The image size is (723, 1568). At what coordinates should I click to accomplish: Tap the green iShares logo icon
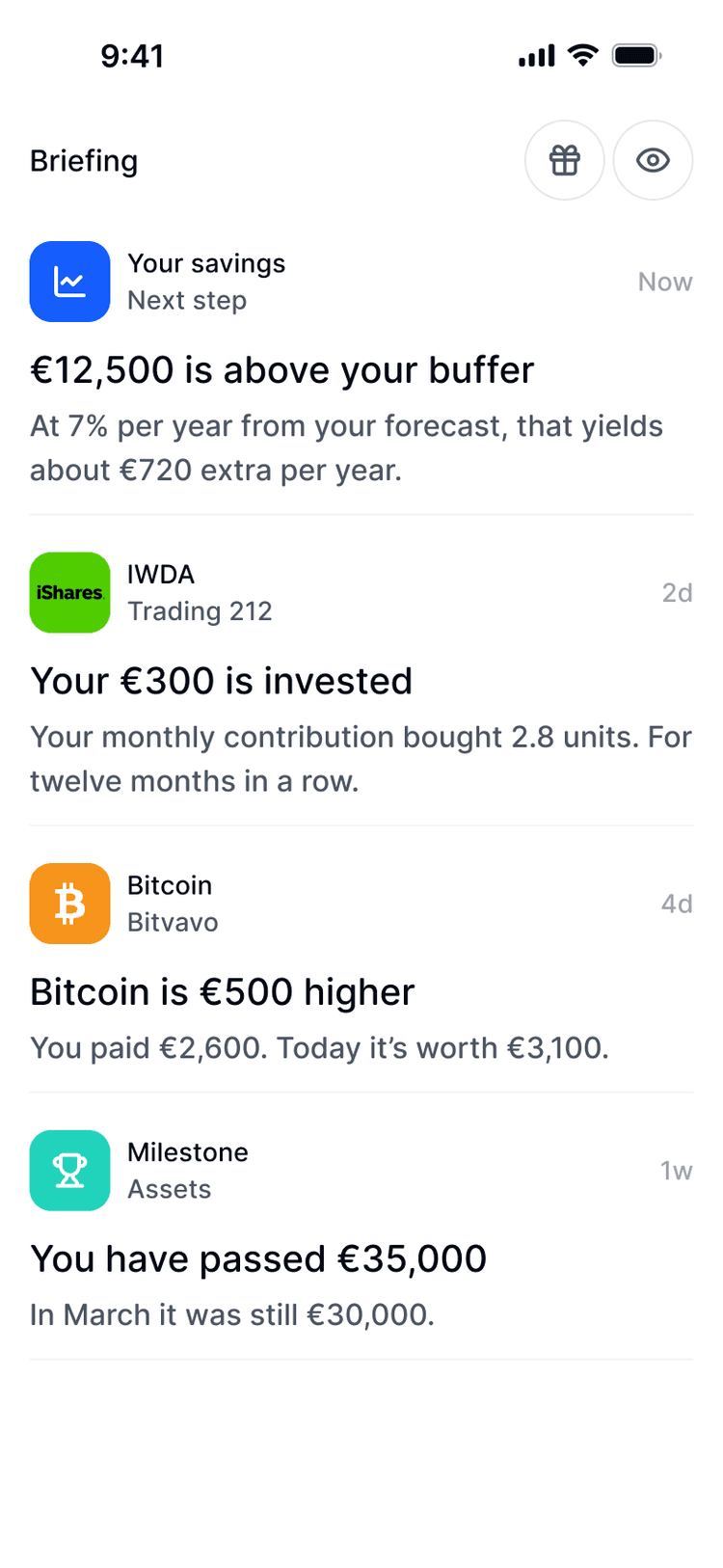69,592
